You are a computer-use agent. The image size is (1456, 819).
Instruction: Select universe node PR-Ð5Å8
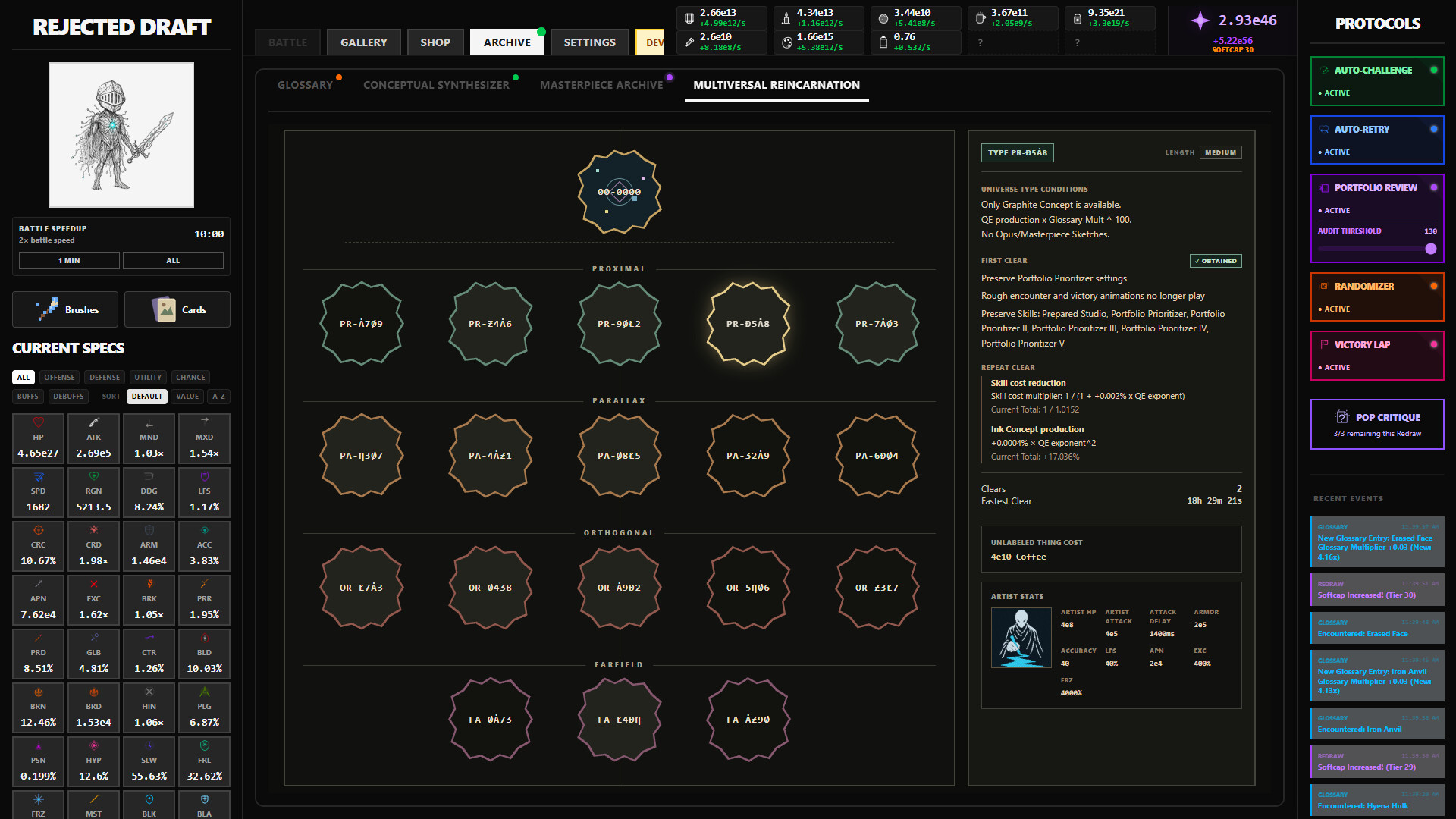[x=748, y=324]
